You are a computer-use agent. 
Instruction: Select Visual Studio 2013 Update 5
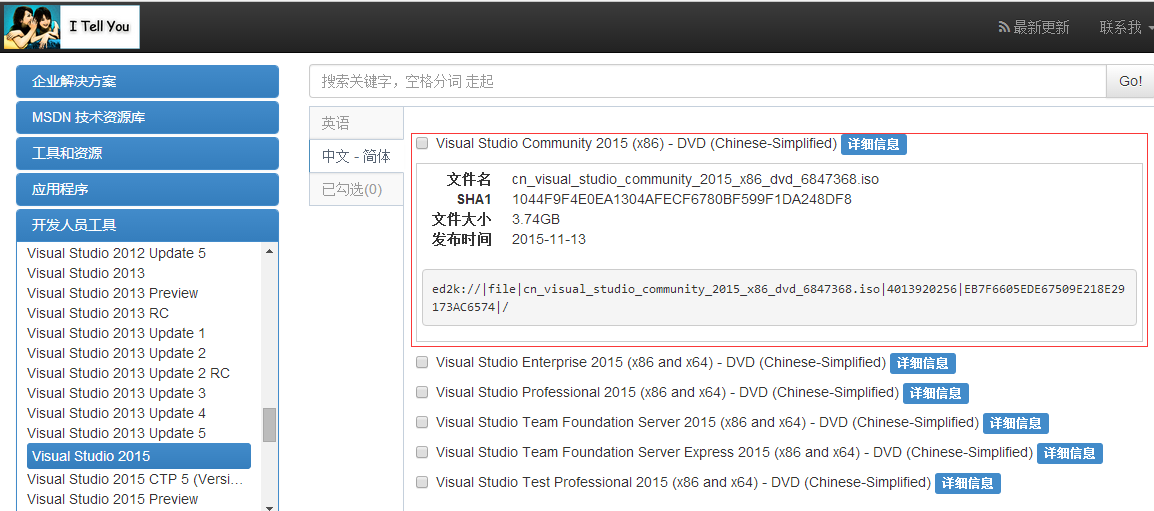tap(116, 433)
